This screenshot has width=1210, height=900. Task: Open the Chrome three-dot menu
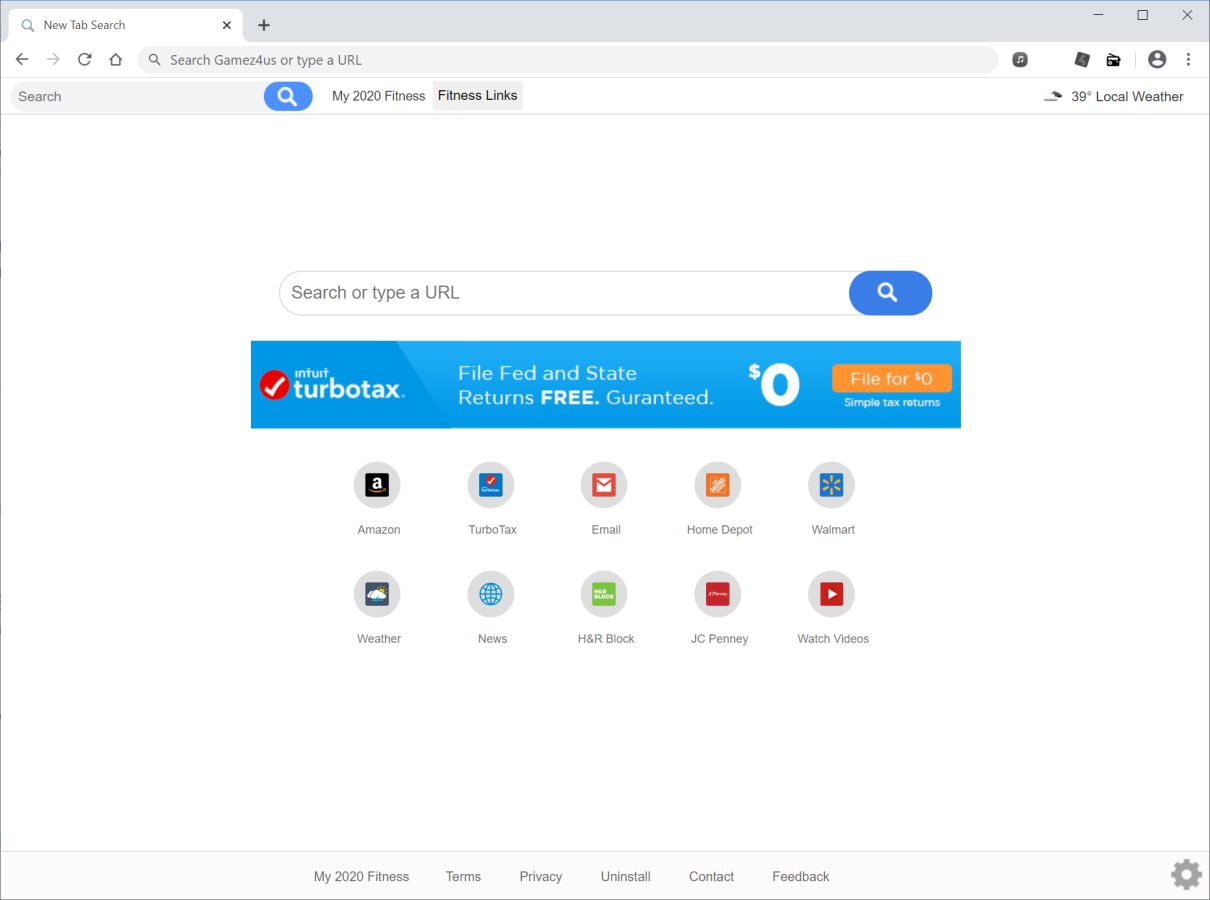click(1188, 60)
